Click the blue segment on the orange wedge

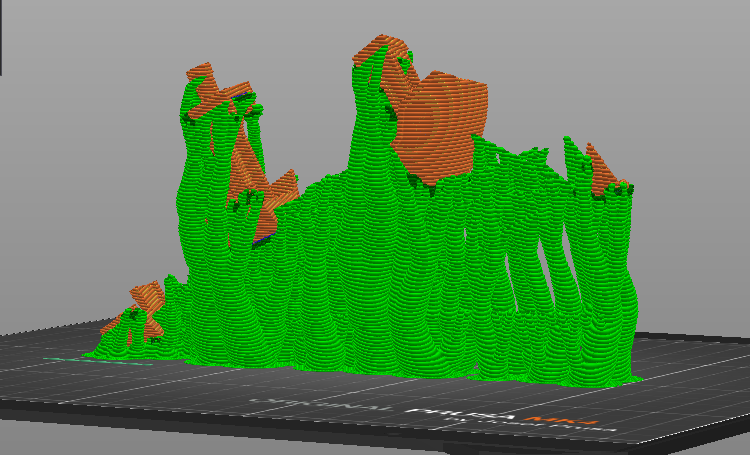(263, 239)
